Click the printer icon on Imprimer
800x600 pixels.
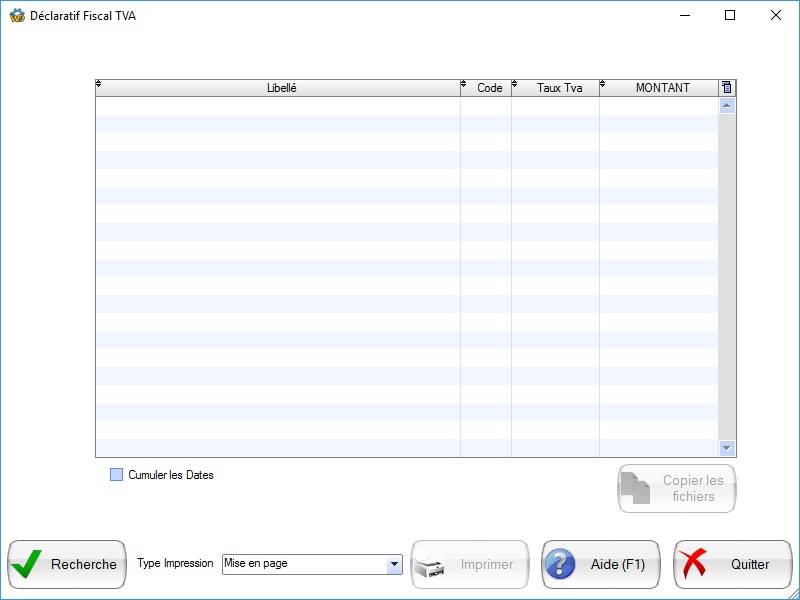[431, 566]
